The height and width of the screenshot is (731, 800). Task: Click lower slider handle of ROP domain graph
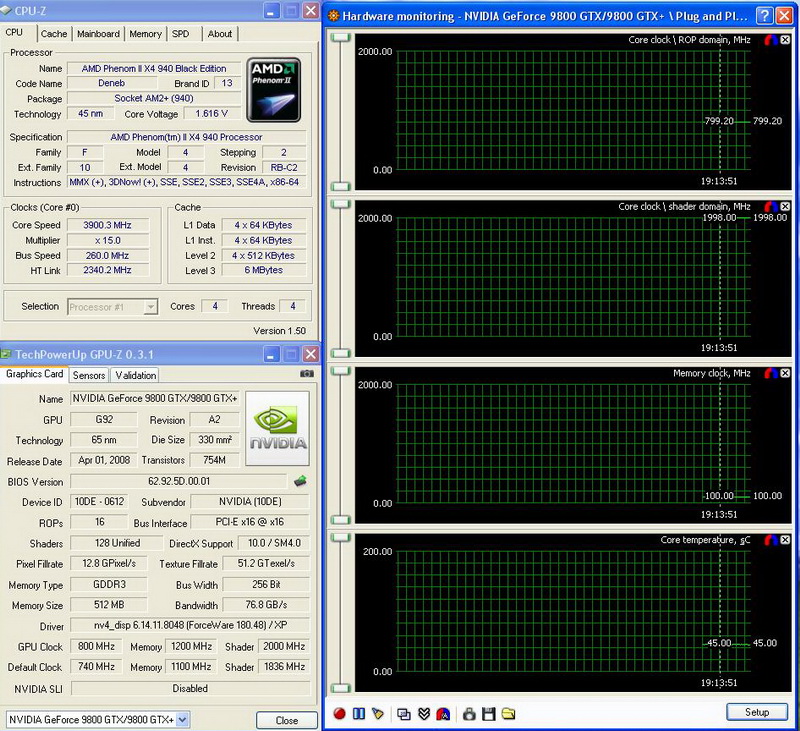pyautogui.click(x=341, y=186)
